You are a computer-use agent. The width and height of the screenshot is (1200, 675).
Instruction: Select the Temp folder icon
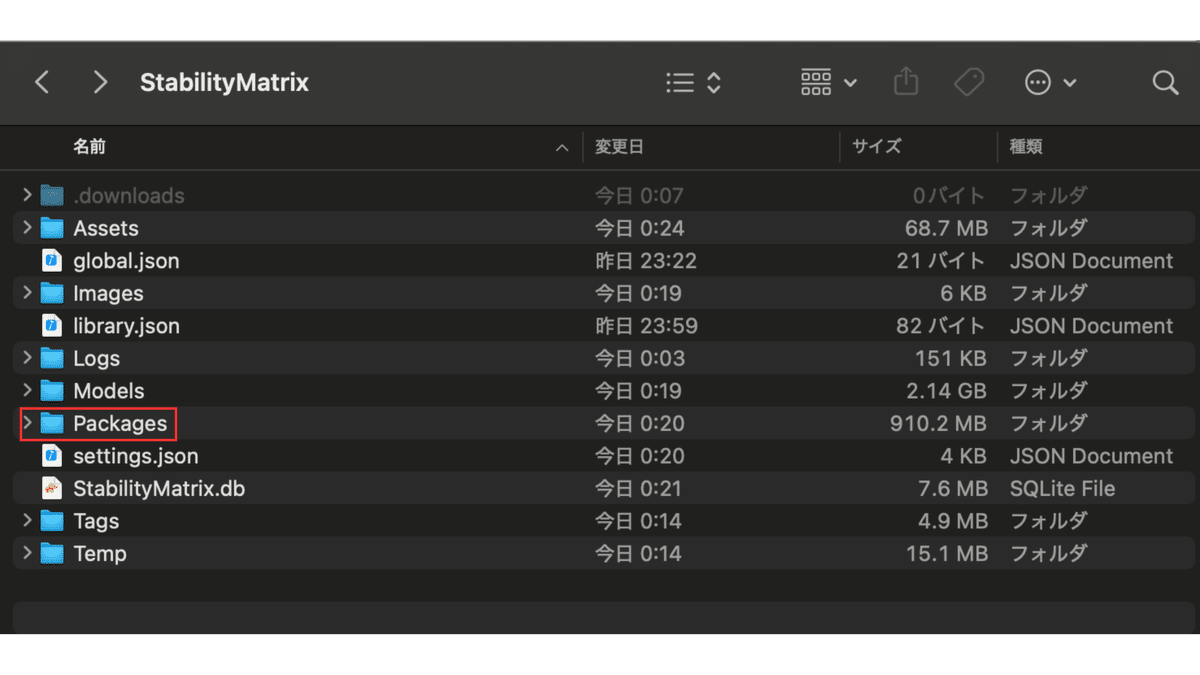click(x=52, y=553)
